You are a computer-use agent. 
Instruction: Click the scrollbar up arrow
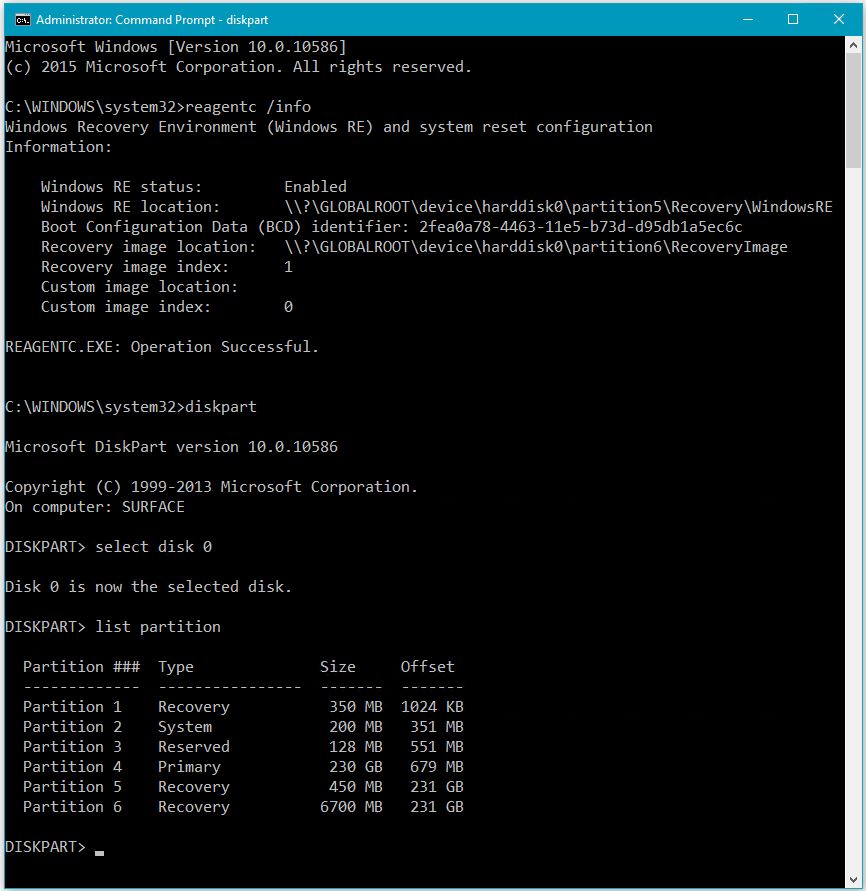pyautogui.click(x=853, y=44)
